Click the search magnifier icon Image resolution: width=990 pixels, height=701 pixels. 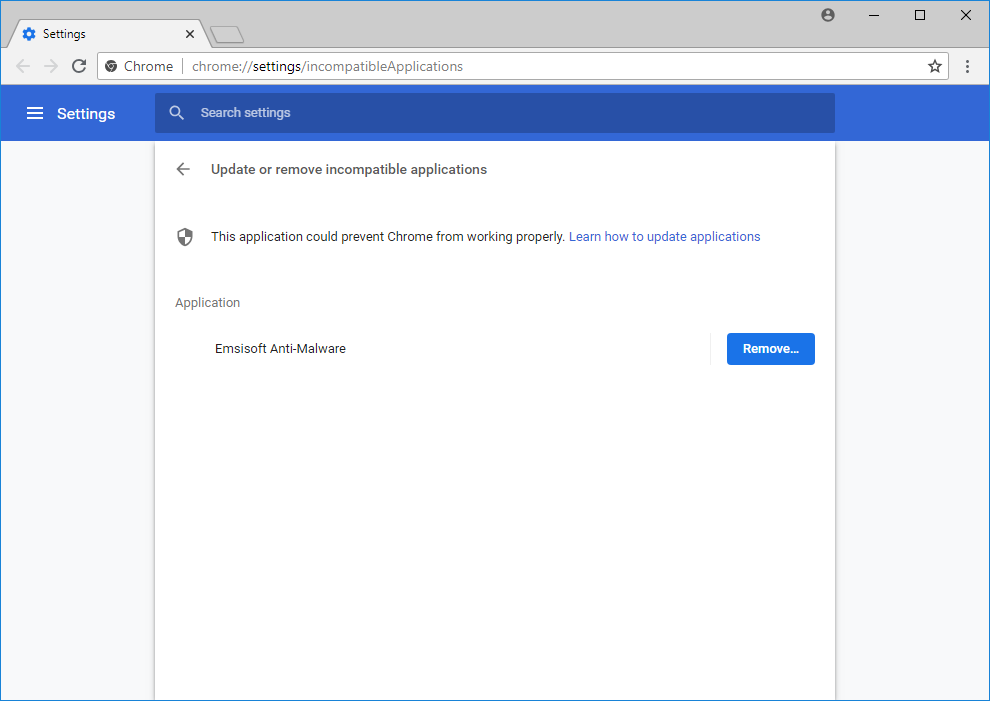click(x=177, y=113)
